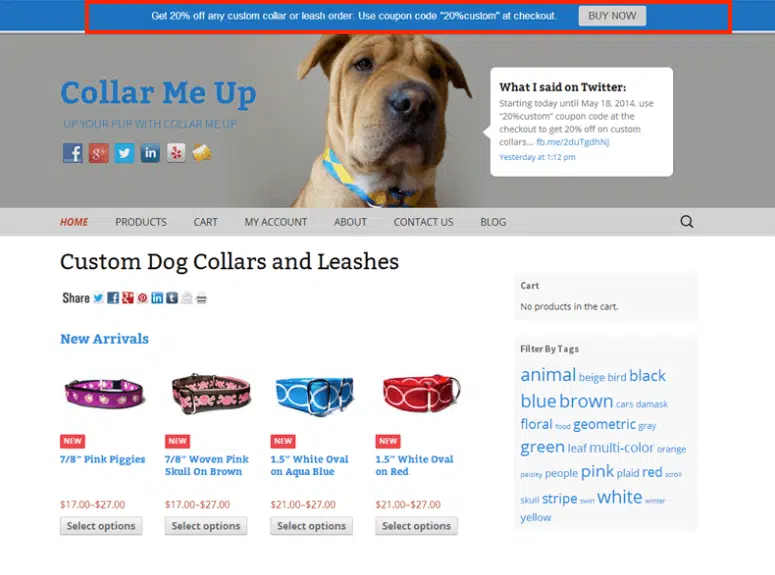
Task: Filter by the animal tag
Action: tap(548, 374)
